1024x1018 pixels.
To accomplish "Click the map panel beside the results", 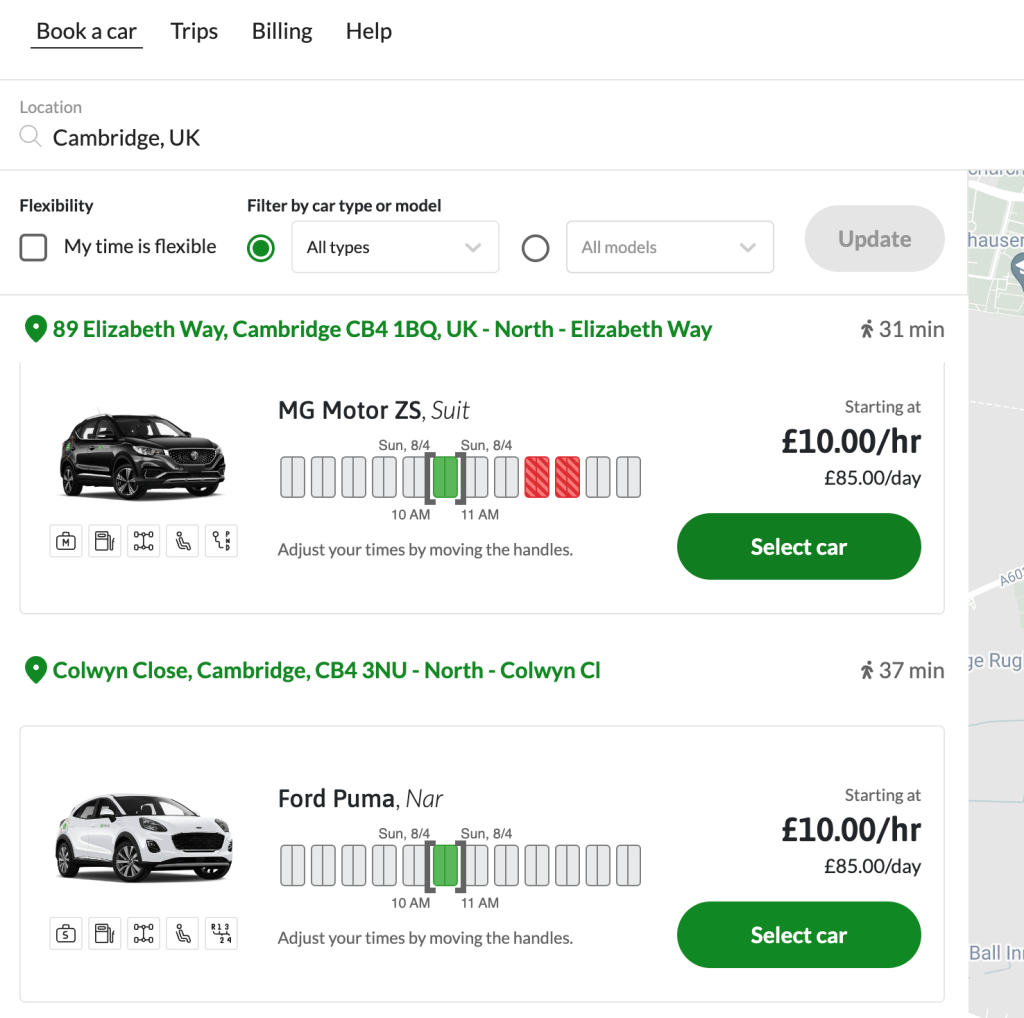I will (996, 593).
